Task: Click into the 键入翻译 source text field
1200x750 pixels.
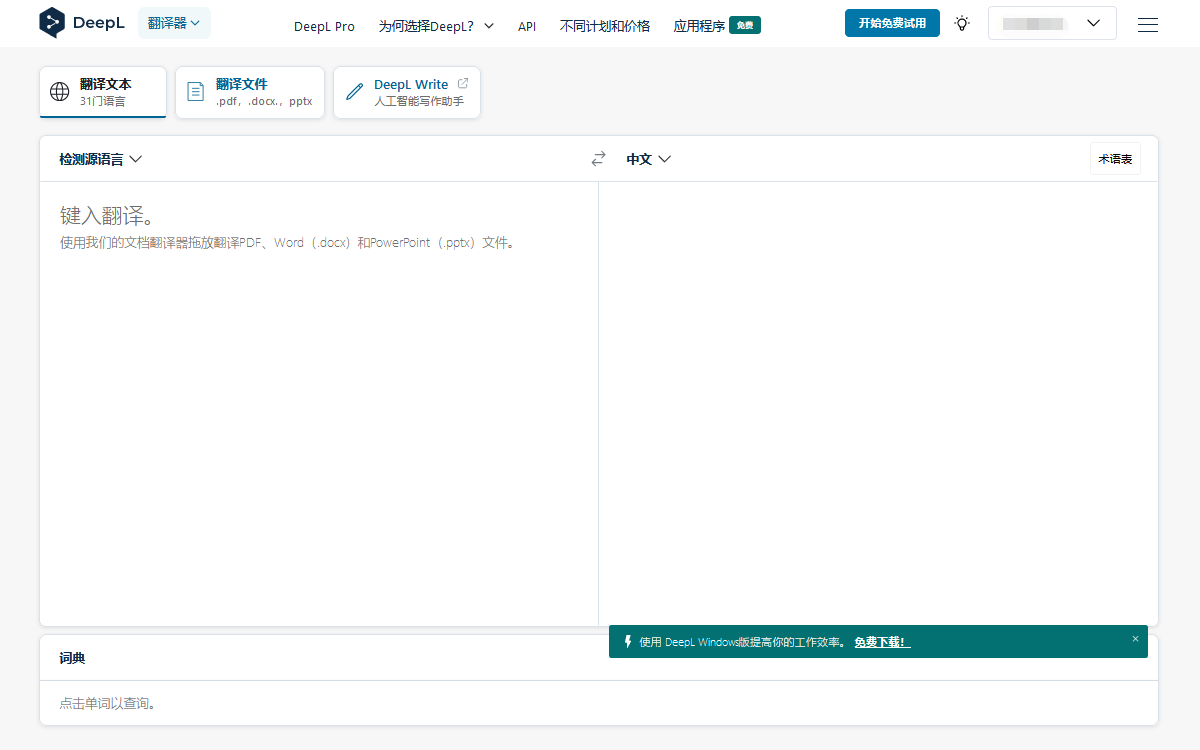Action: pyautogui.click(x=319, y=403)
